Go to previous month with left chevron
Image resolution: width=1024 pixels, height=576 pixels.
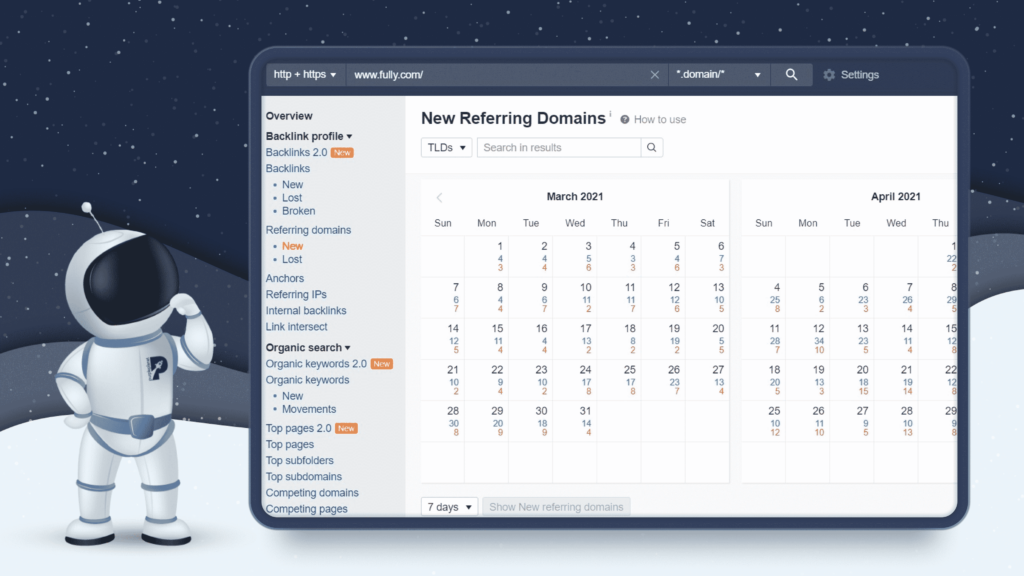pos(440,197)
